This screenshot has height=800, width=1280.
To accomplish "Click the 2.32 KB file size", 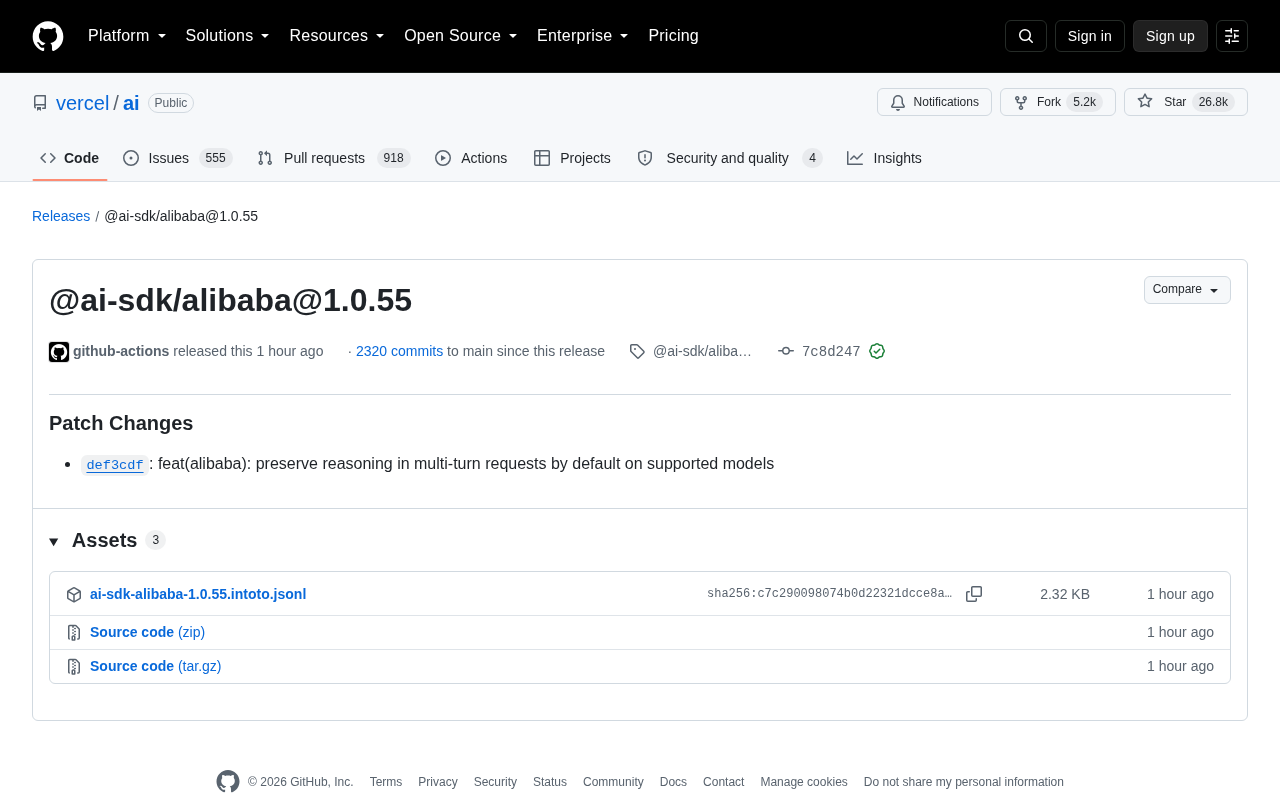I will click(x=1065, y=594).
